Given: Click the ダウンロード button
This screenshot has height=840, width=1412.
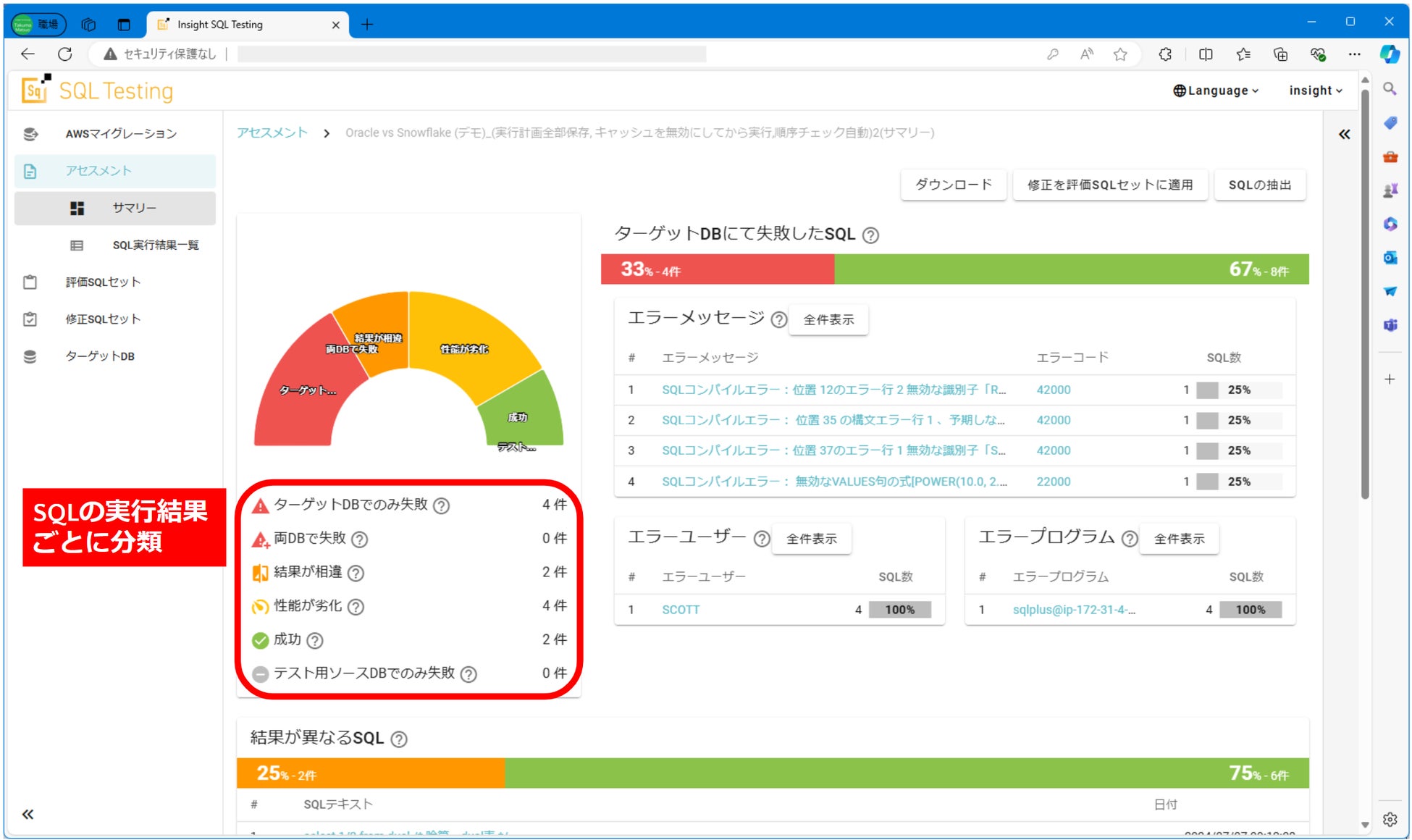Looking at the screenshot, I should coord(953,185).
